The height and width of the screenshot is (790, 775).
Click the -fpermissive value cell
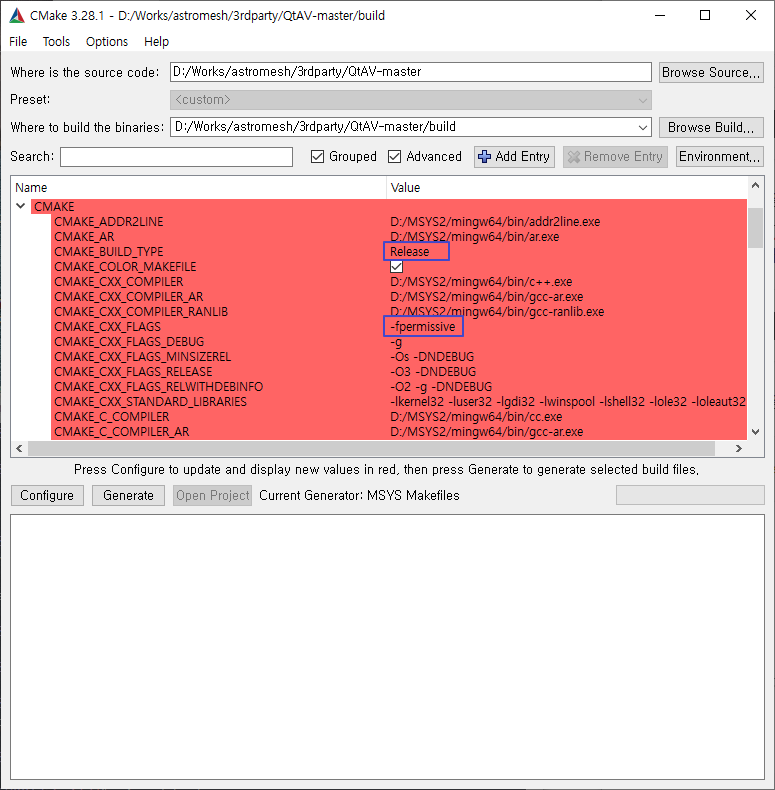423,326
